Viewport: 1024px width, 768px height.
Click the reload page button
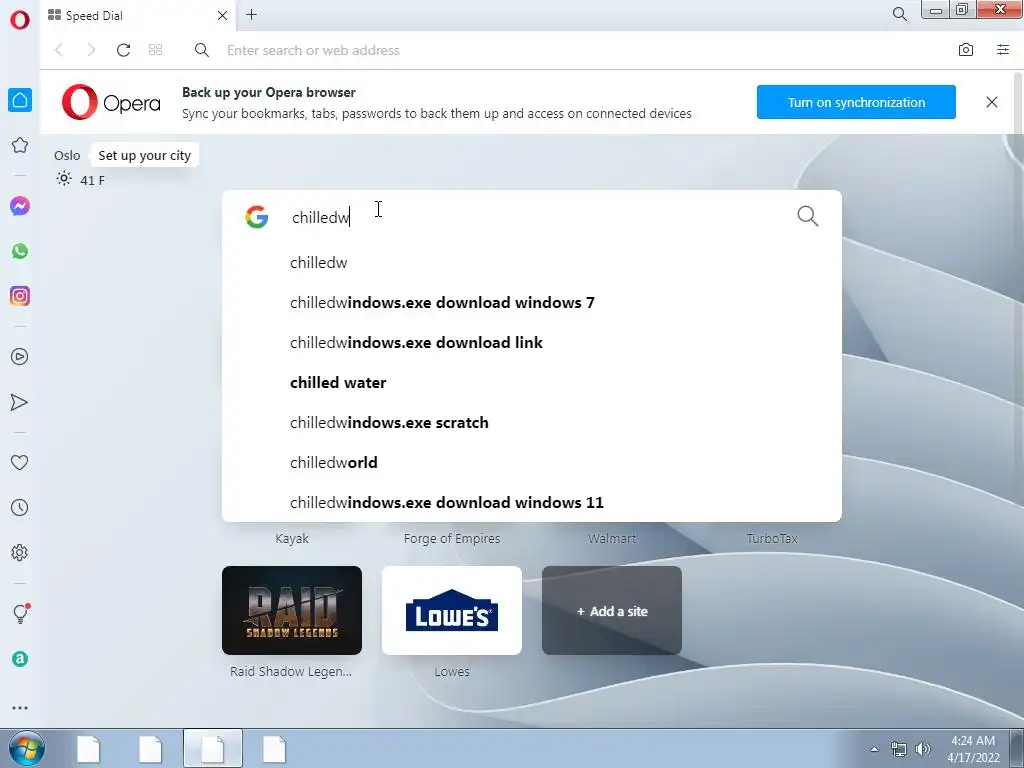pos(123,50)
